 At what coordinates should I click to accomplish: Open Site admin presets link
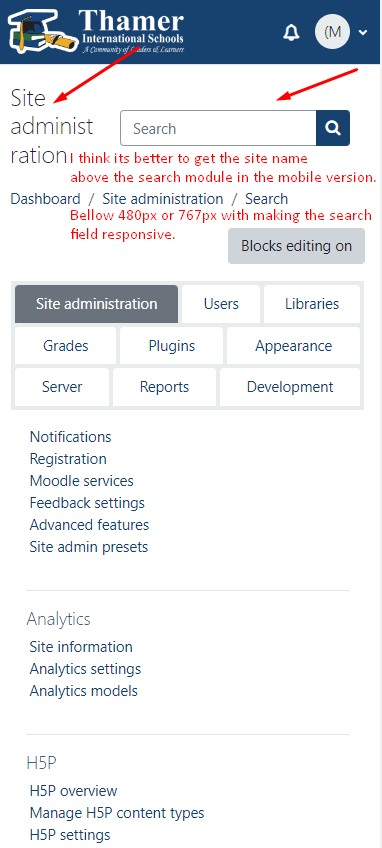pyautogui.click(x=89, y=547)
